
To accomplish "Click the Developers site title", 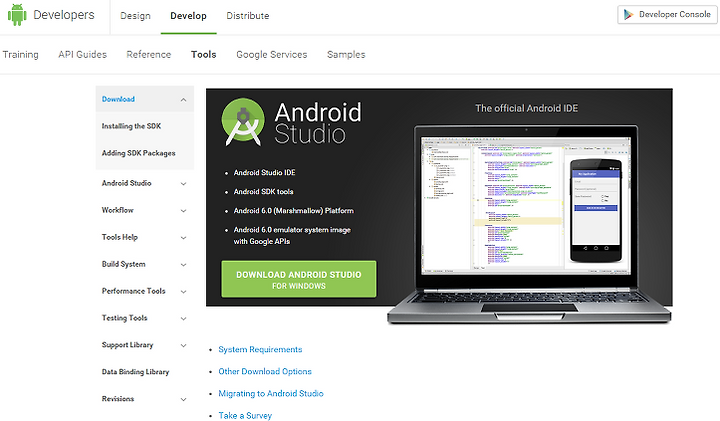I will pos(63,15).
